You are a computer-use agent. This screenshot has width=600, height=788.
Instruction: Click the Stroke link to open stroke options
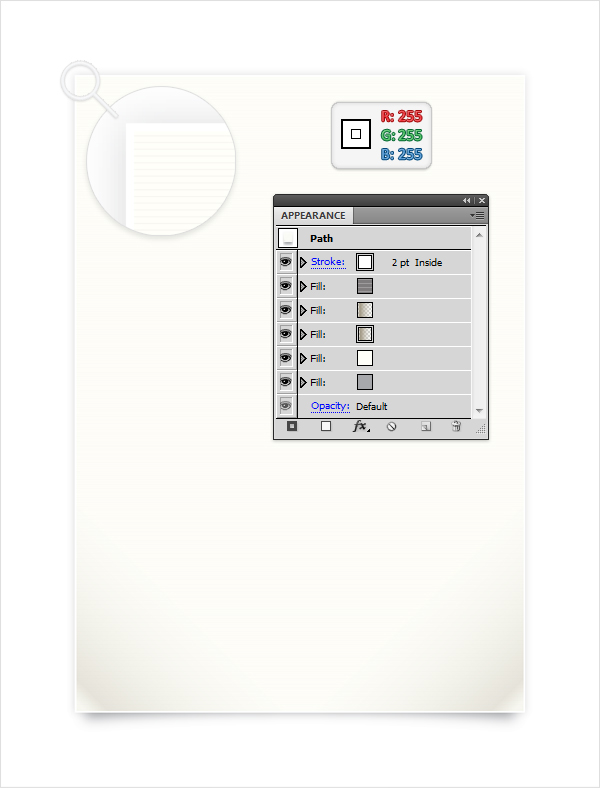pos(328,262)
